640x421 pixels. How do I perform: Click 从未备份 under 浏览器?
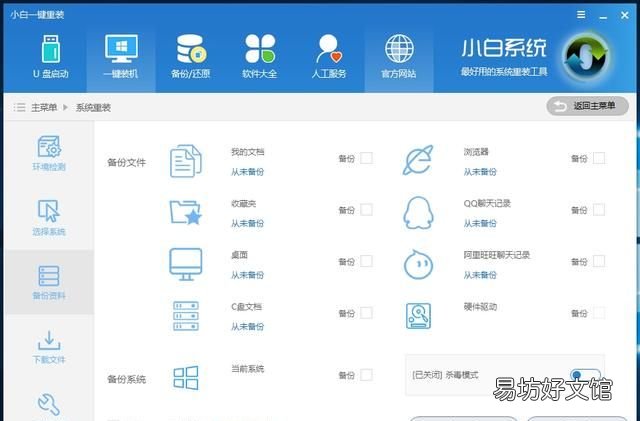click(x=480, y=172)
